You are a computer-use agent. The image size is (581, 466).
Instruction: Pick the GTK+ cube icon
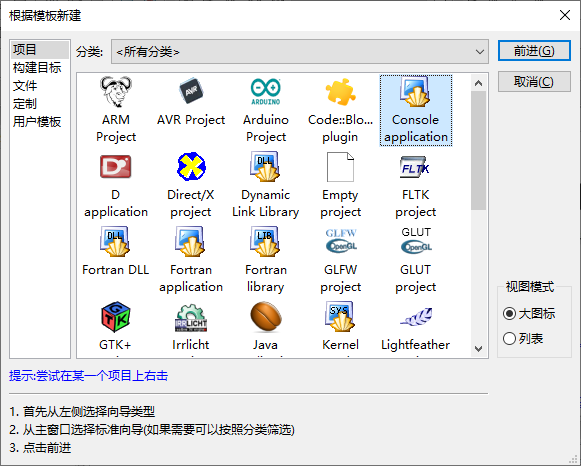point(116,317)
